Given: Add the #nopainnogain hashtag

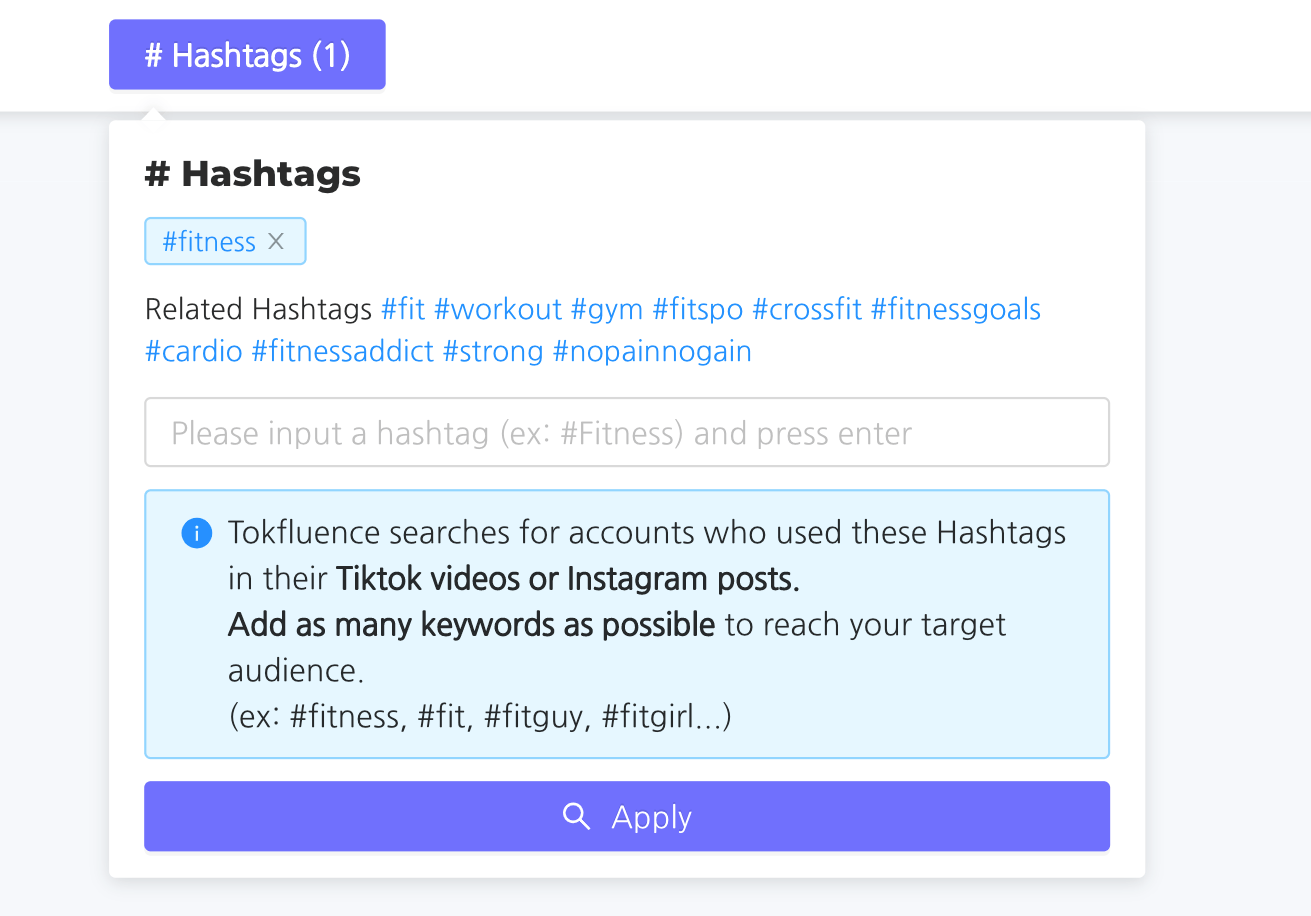Looking at the screenshot, I should tap(652, 351).
